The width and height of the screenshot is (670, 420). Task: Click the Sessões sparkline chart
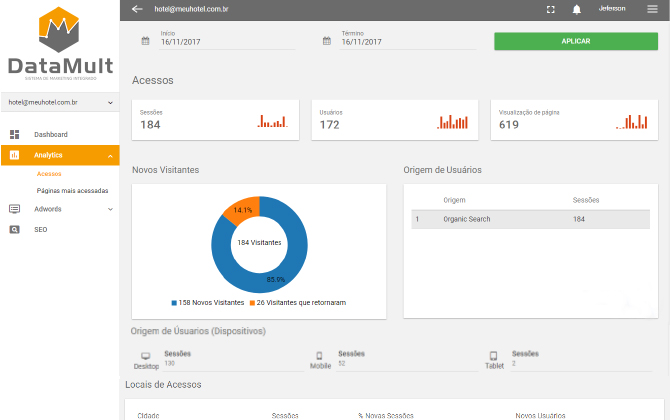click(x=273, y=121)
